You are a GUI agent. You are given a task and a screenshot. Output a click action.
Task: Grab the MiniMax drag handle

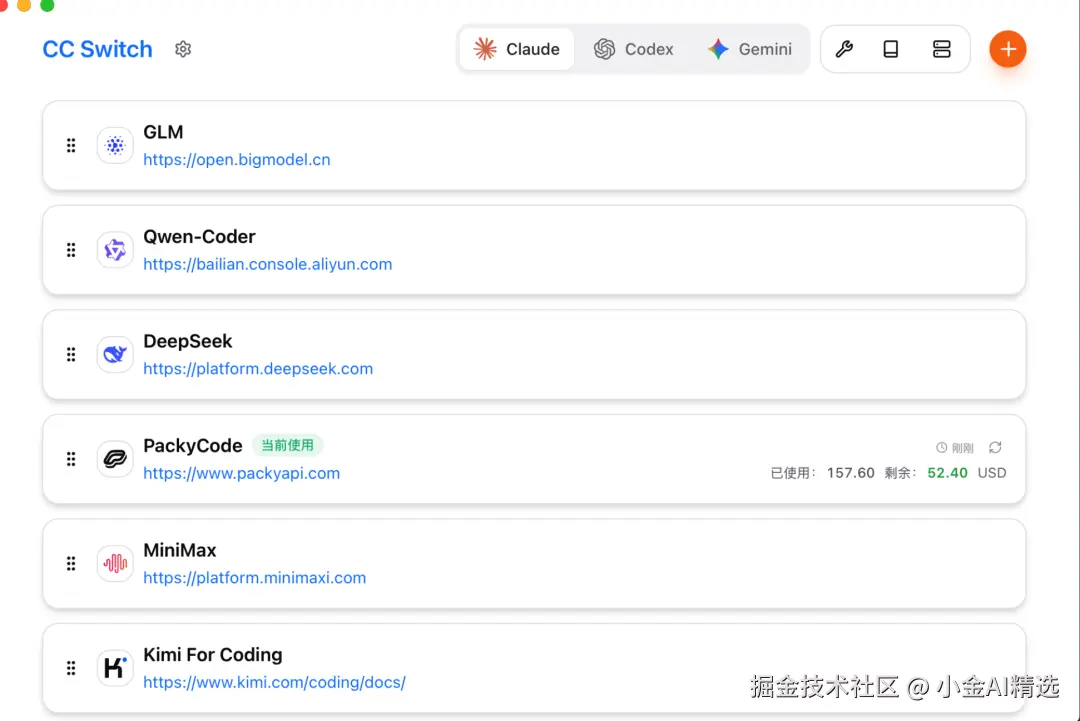tap(71, 564)
